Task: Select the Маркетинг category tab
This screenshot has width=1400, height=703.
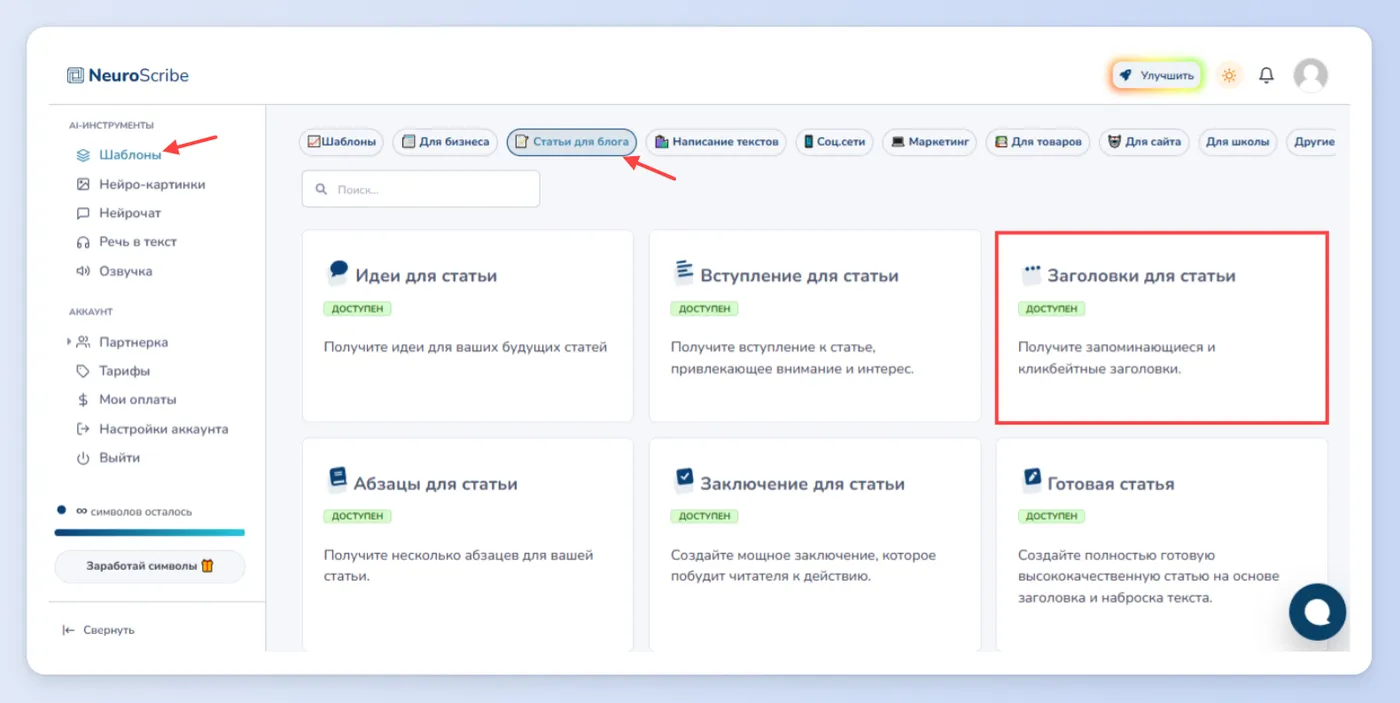Action: (930, 142)
